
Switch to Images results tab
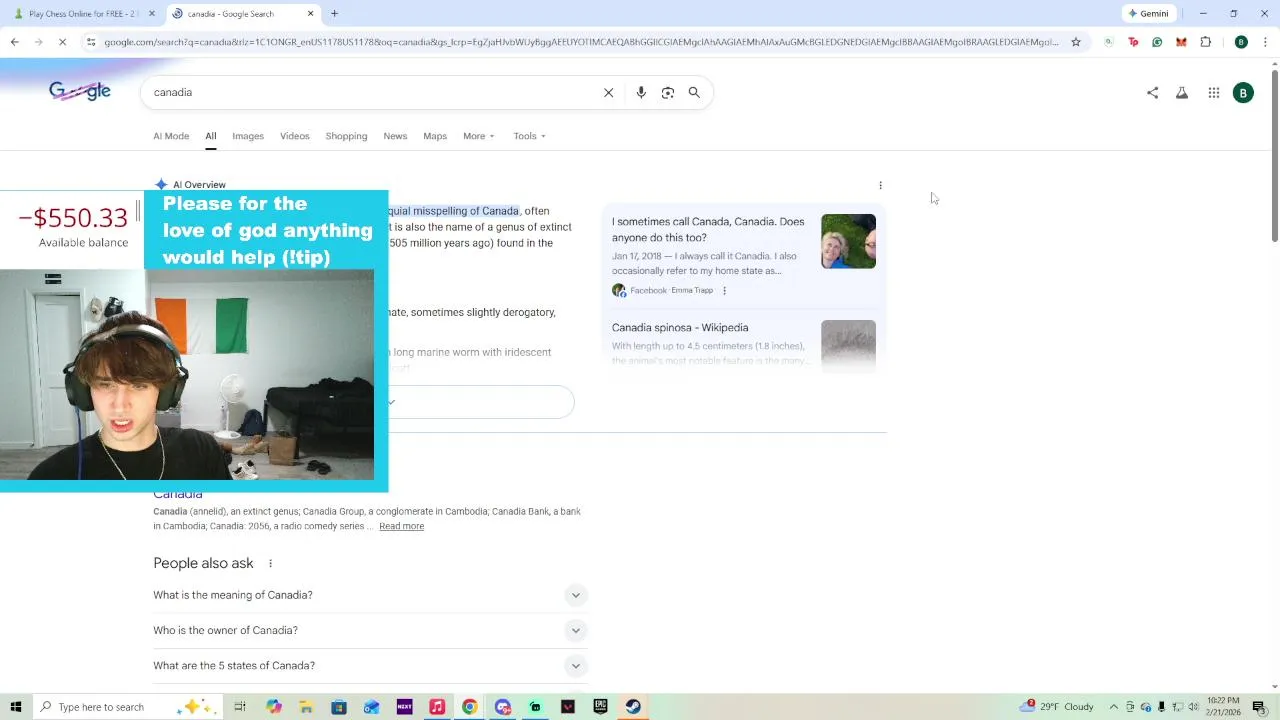point(248,136)
